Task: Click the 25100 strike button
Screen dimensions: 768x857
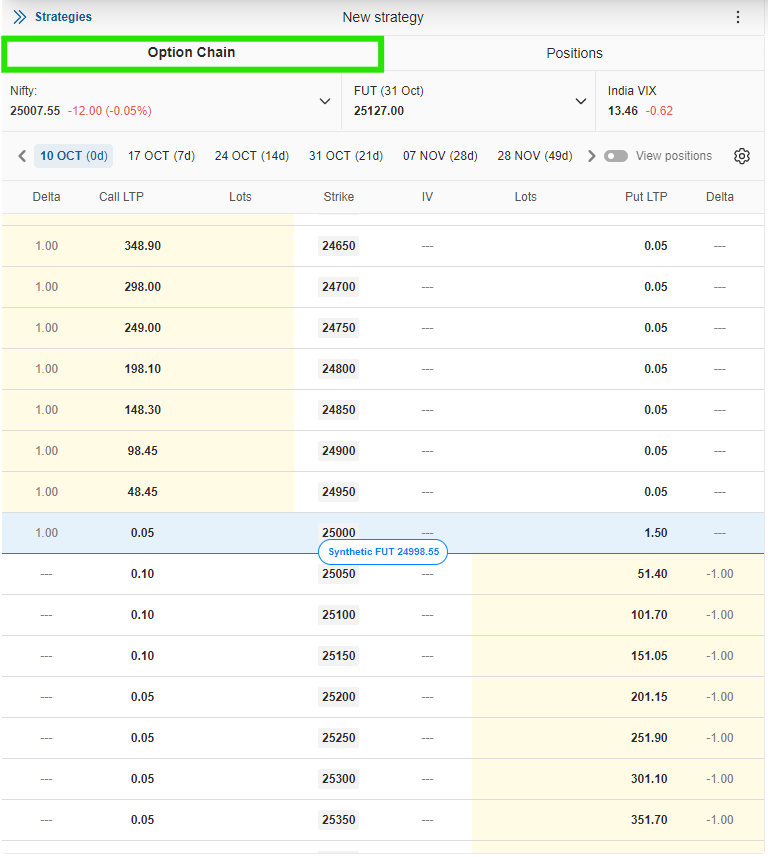Action: click(x=338, y=615)
